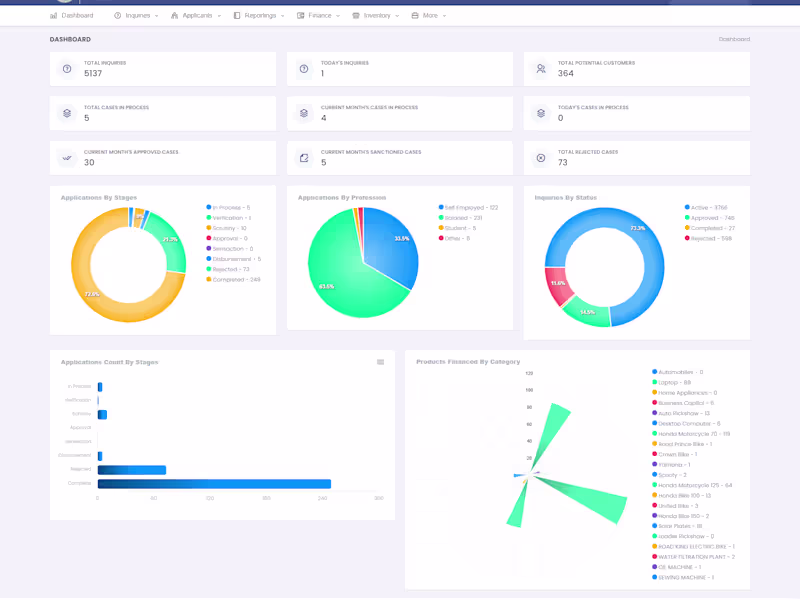800x600 pixels.
Task: Expand the Reportings dropdown chevron
Action: click(x=283, y=16)
